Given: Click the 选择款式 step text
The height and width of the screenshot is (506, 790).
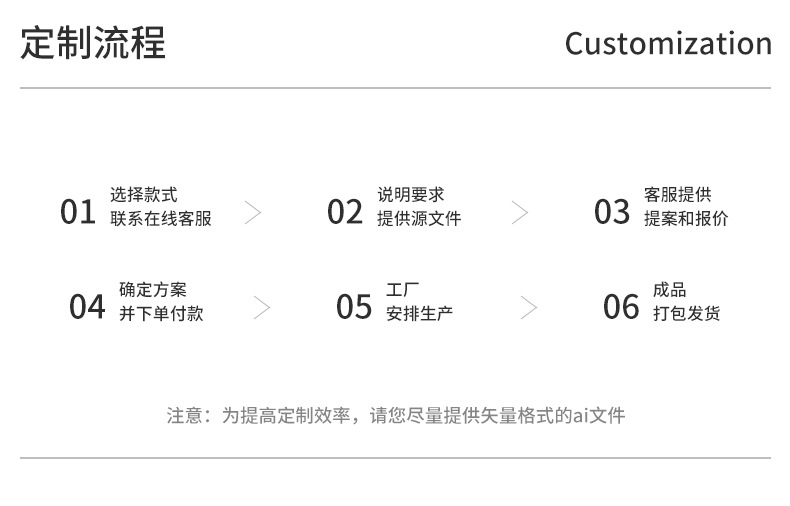Looking at the screenshot, I should pos(144,195).
